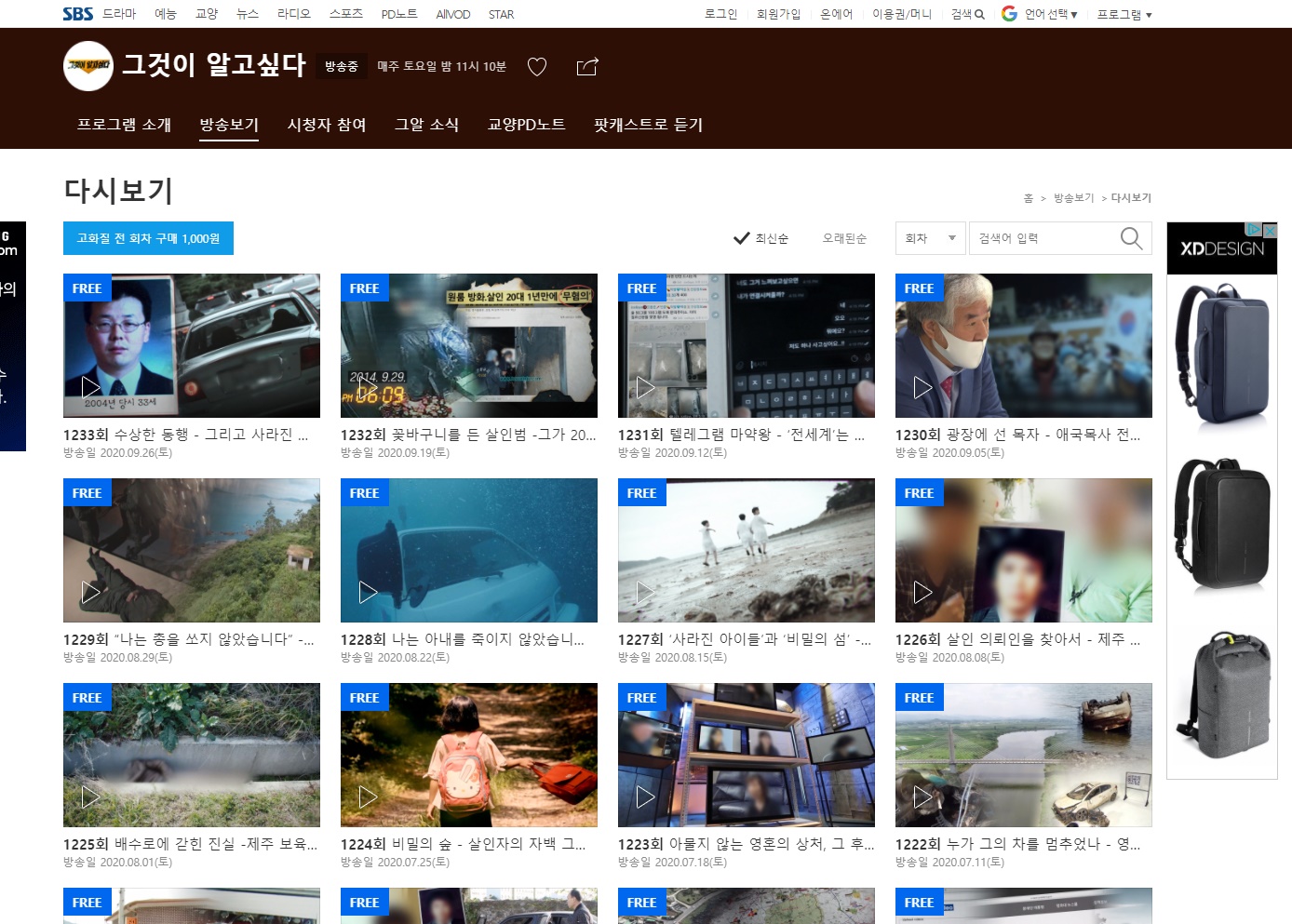
Task: Open AllVOD in the top menu
Action: tap(453, 14)
